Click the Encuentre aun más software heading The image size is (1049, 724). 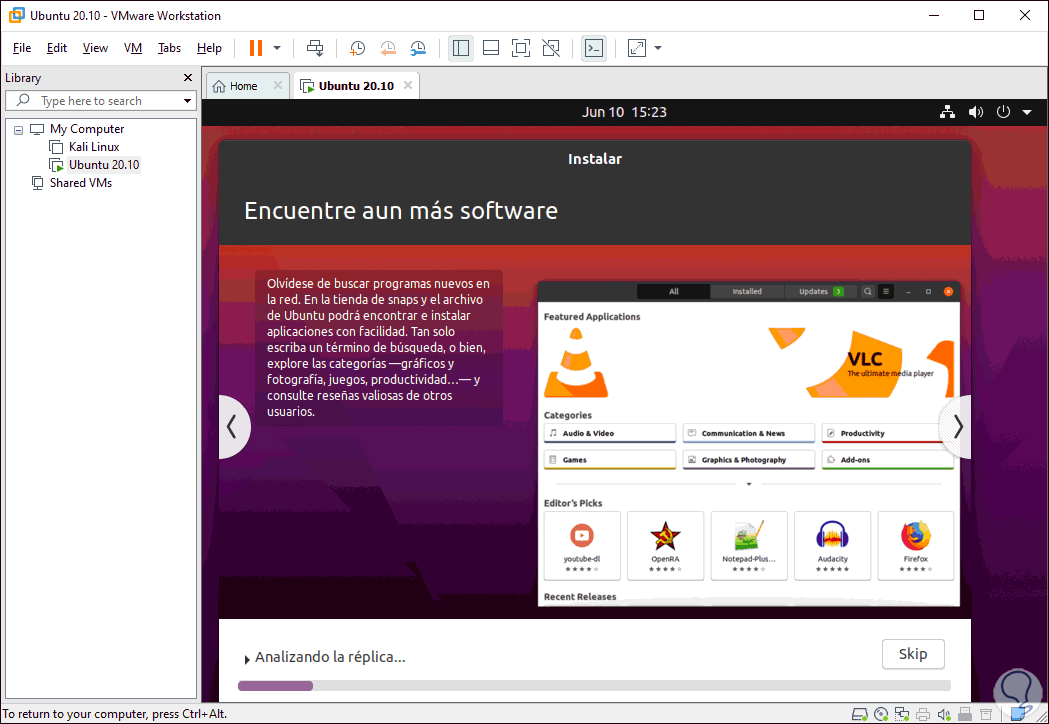click(x=401, y=211)
